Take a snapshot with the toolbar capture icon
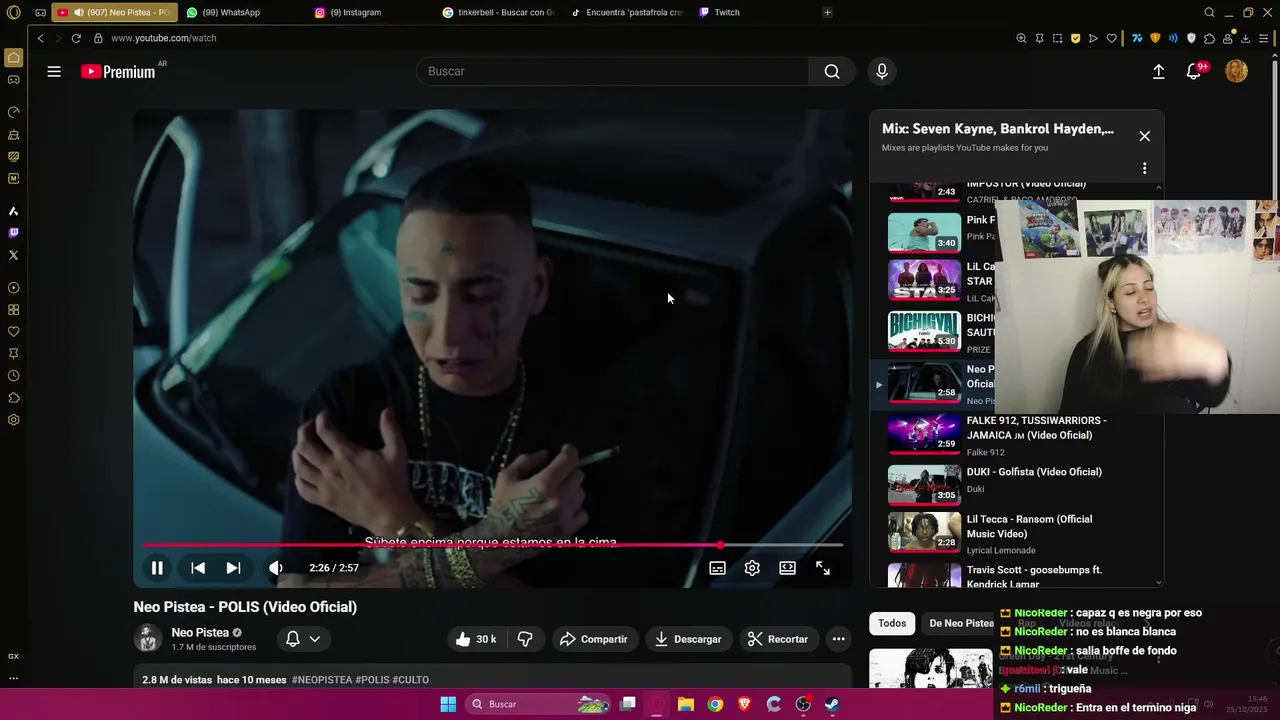 [1057, 38]
